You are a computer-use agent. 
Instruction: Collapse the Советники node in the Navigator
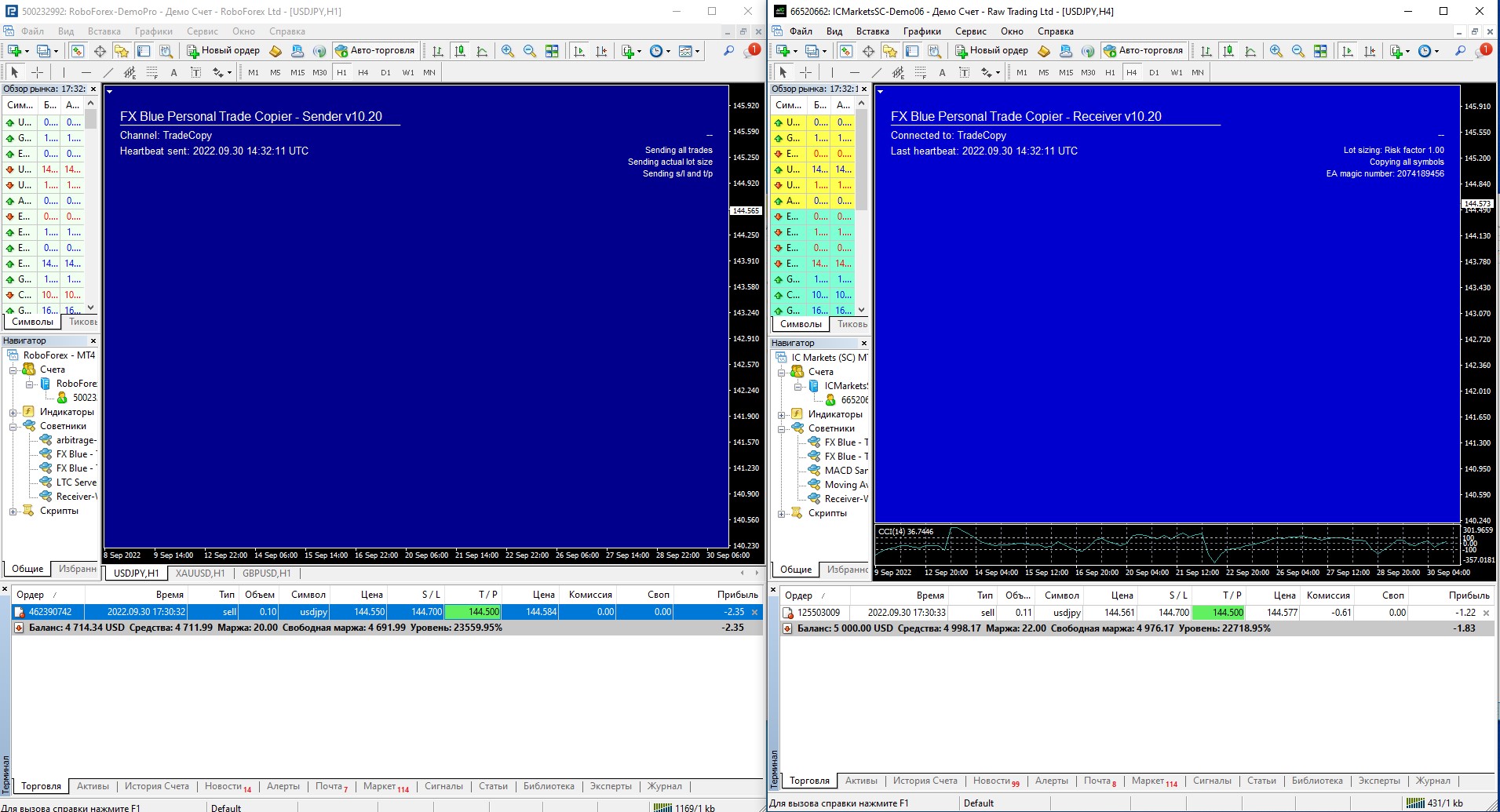(13, 426)
